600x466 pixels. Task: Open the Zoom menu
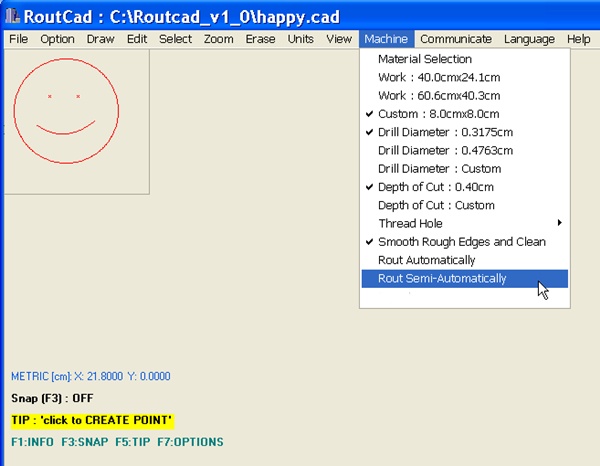pyautogui.click(x=218, y=39)
